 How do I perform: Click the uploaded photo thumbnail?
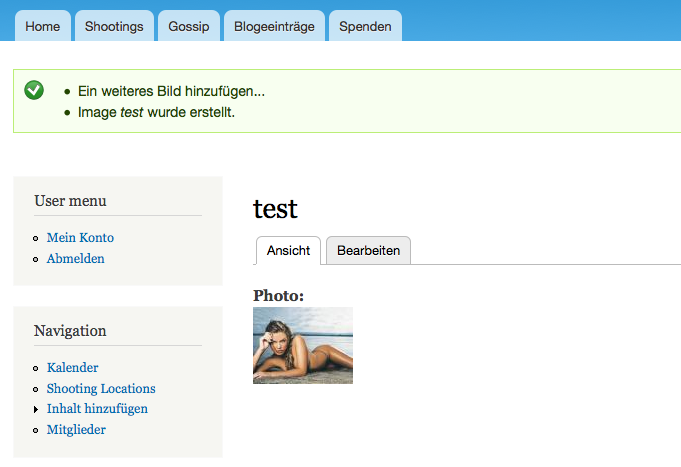point(303,346)
